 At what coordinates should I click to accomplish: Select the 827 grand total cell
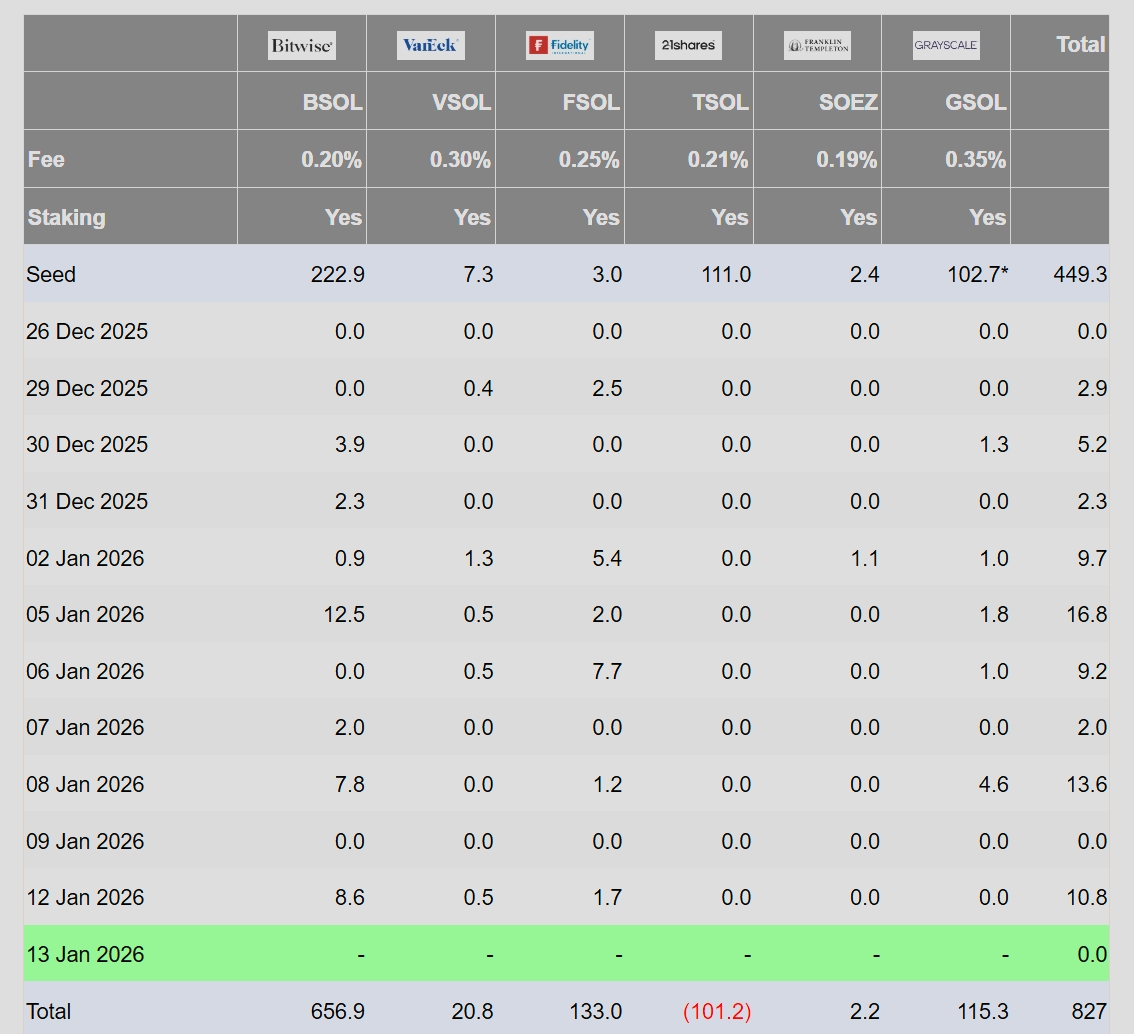click(1089, 1011)
